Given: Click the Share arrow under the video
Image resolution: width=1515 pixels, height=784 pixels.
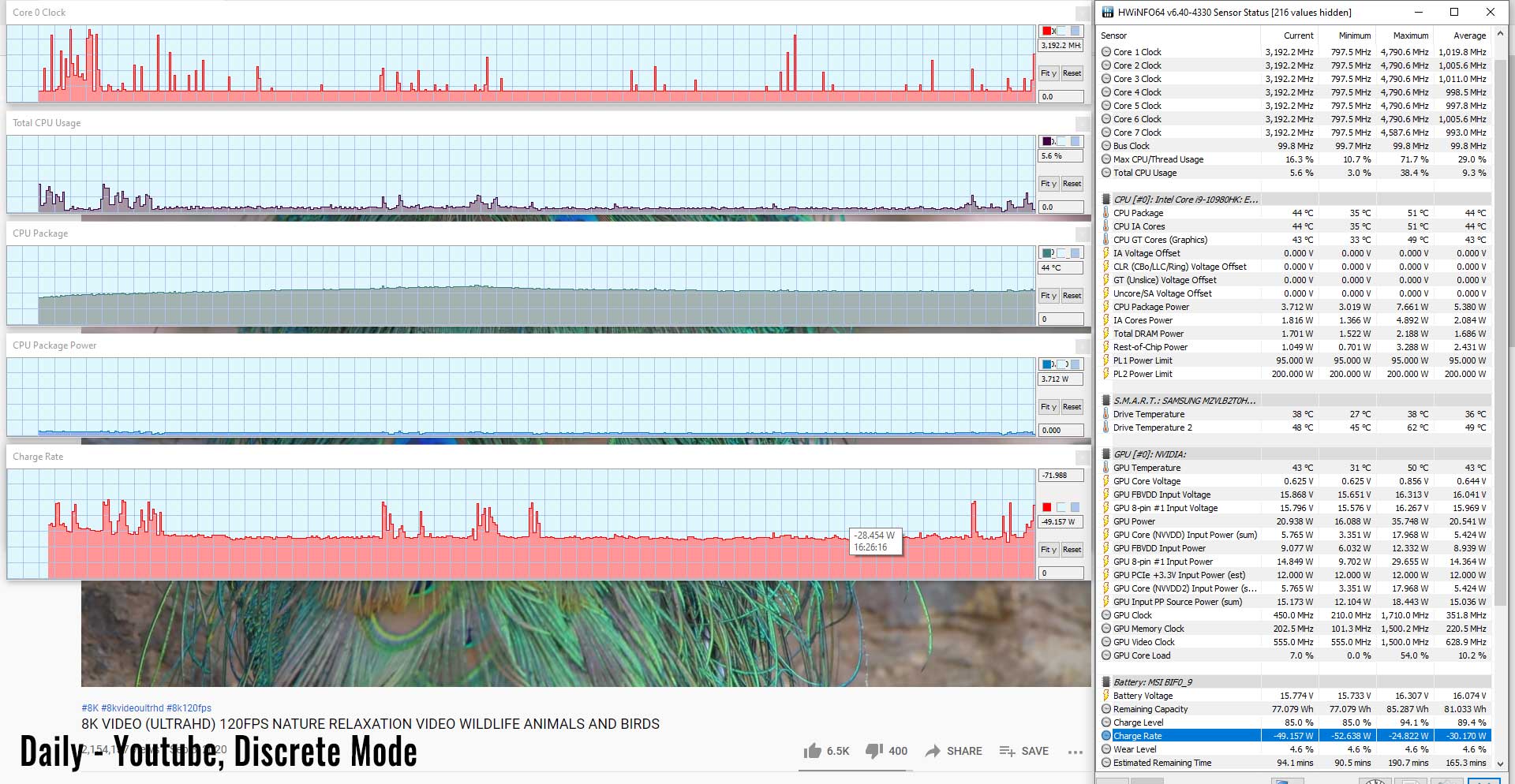Looking at the screenshot, I should pos(933,751).
